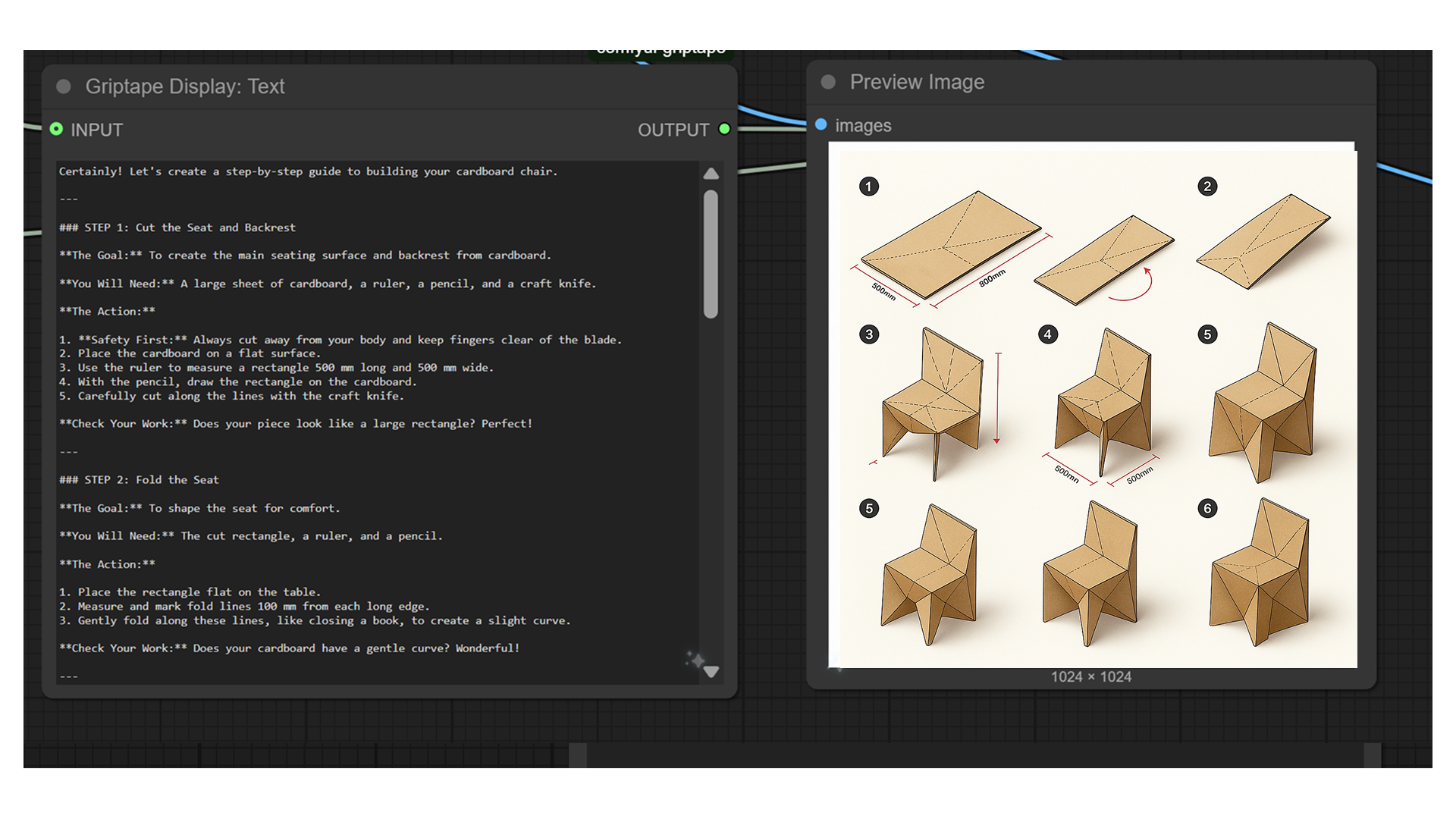1456x819 pixels.
Task: Click the STEP 2: Fold the Seat line
Action: [x=139, y=480]
